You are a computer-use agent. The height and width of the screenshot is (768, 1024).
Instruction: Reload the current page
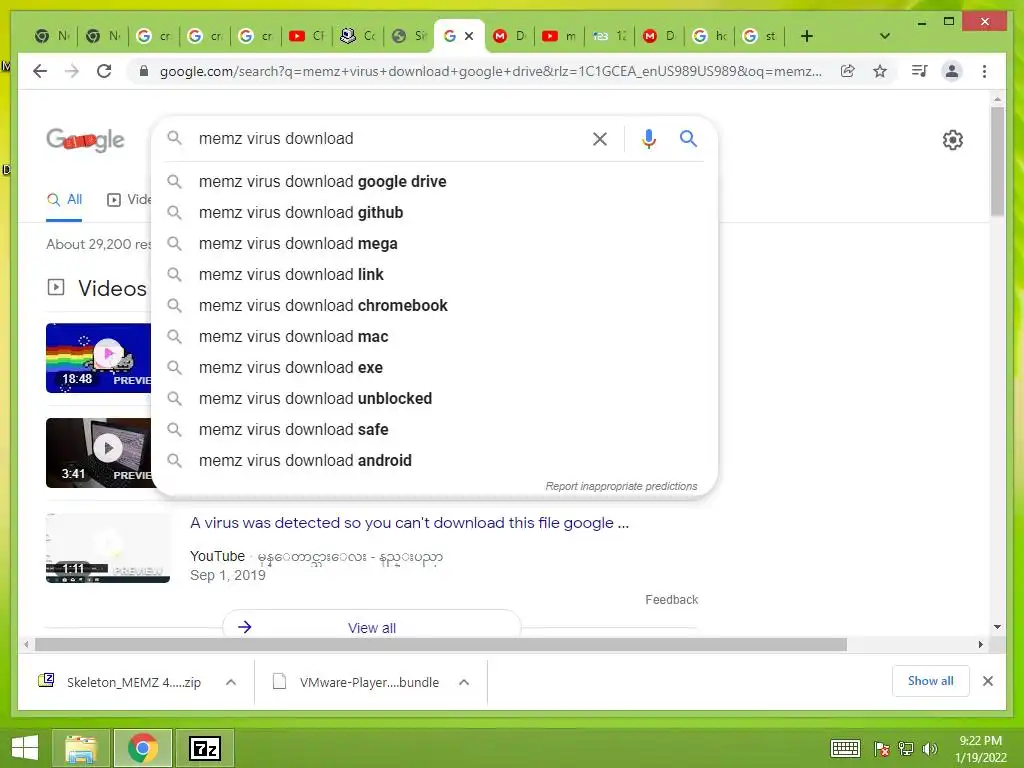click(x=104, y=71)
